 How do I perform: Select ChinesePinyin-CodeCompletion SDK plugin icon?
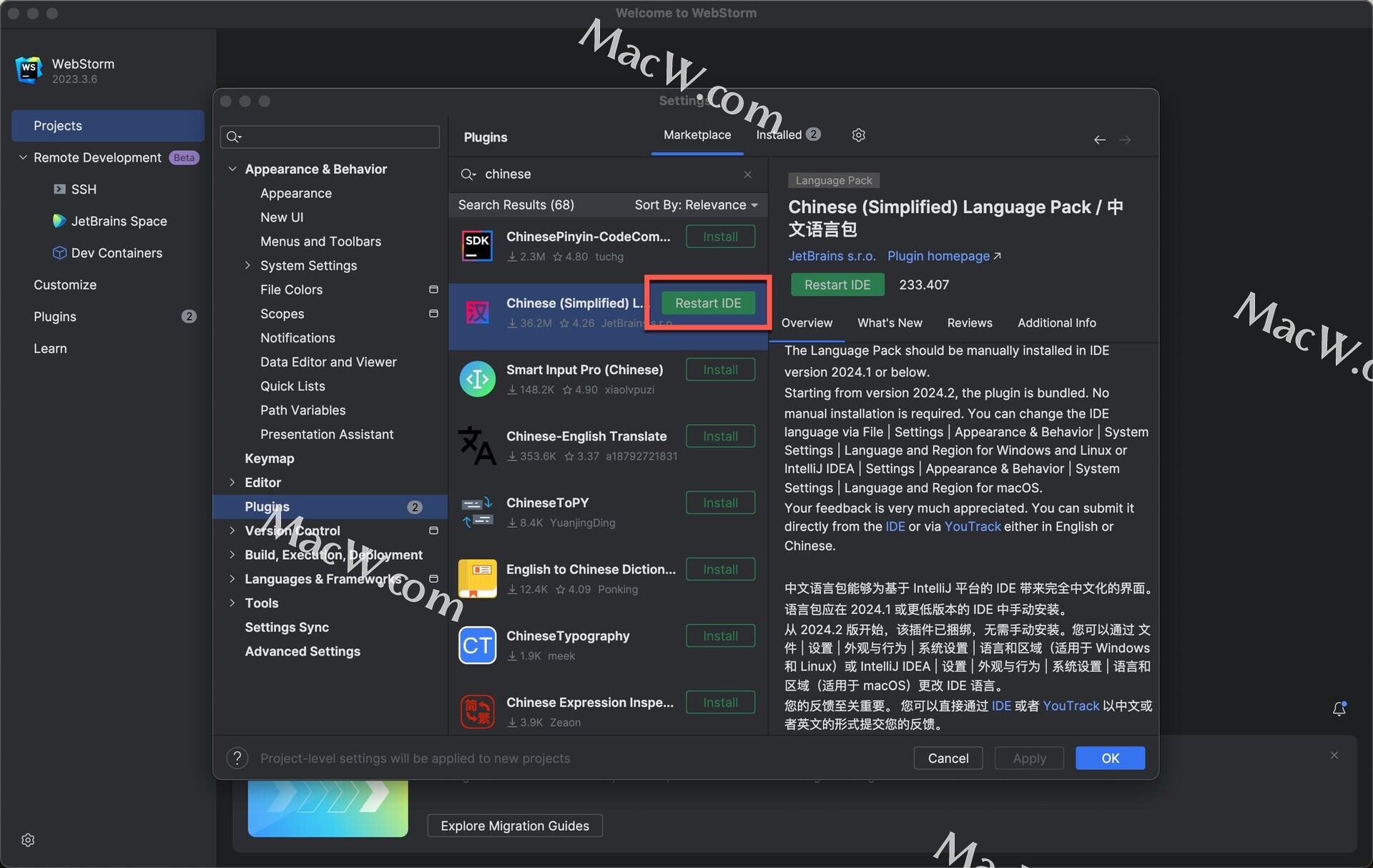pyautogui.click(x=477, y=246)
